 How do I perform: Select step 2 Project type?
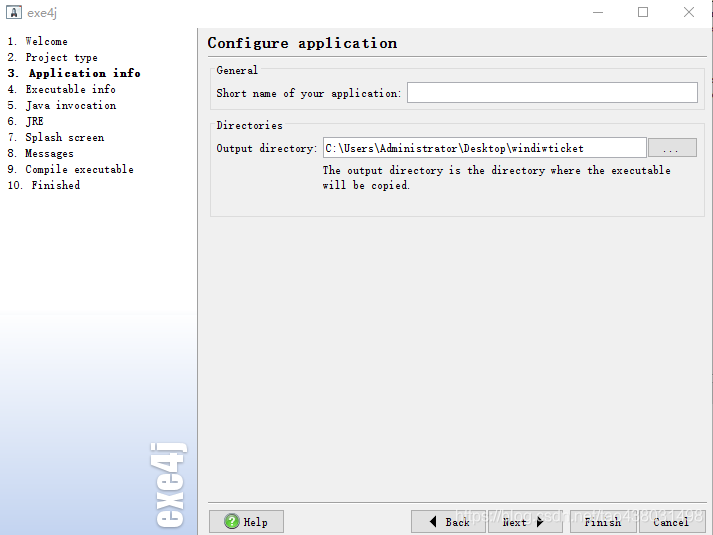coord(53,57)
